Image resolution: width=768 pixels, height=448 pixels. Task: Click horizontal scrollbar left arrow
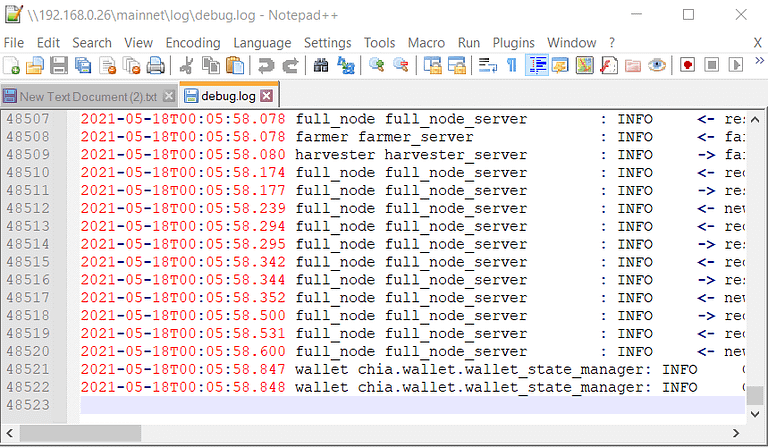[x=10, y=433]
